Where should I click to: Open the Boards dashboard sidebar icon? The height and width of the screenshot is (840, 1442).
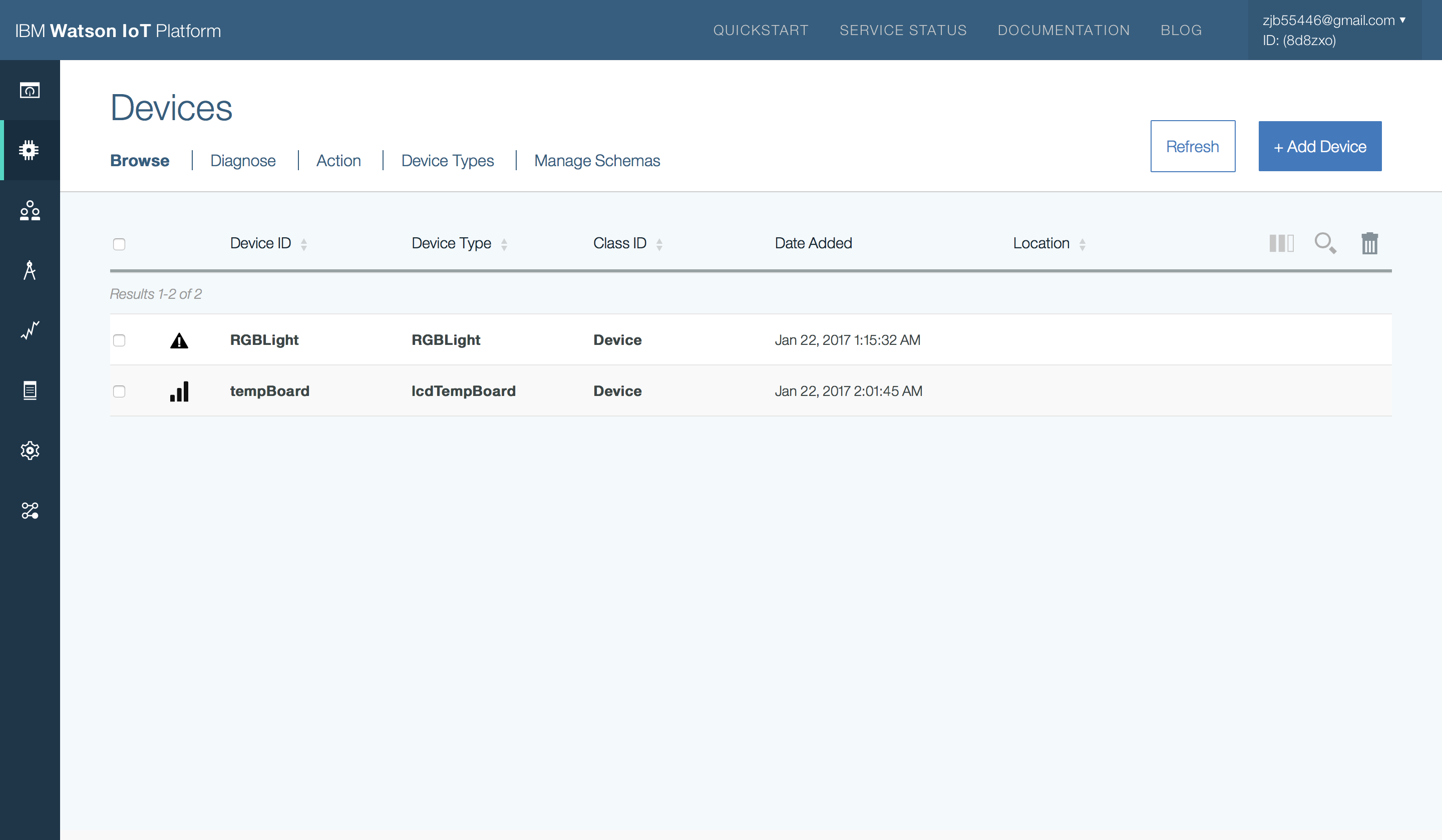(30, 91)
